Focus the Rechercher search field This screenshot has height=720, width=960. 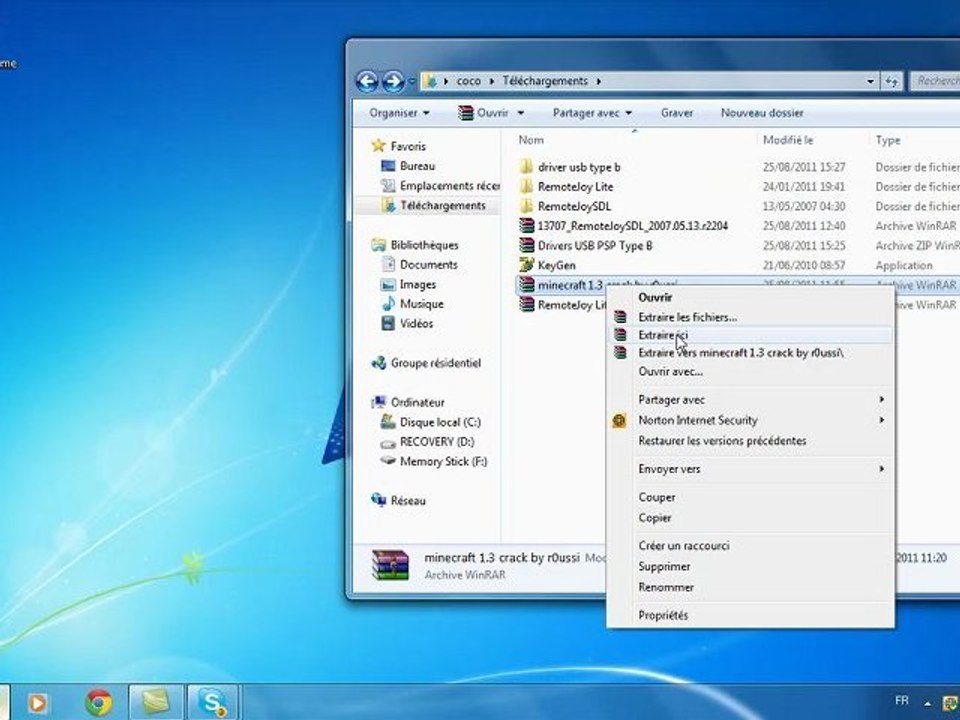click(x=935, y=81)
